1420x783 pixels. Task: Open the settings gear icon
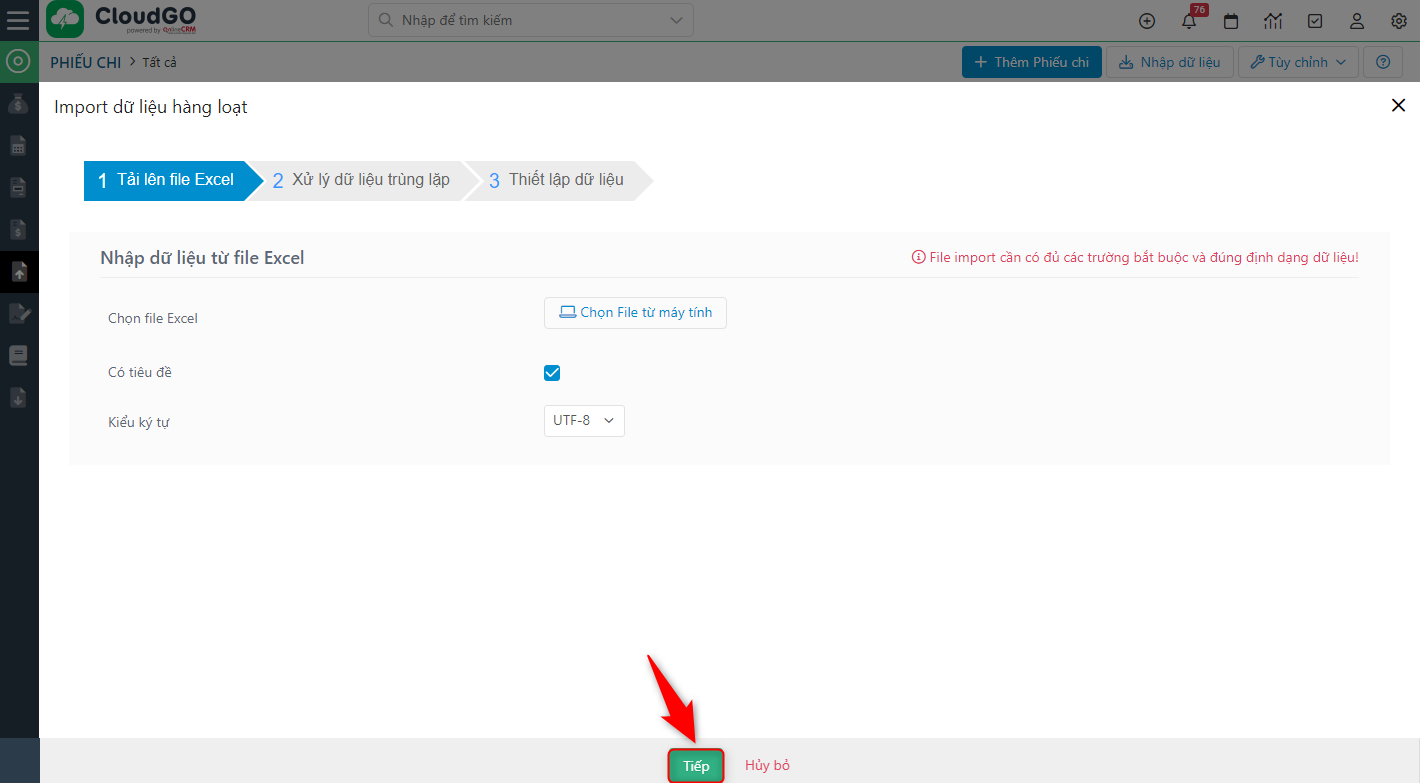[x=1398, y=20]
